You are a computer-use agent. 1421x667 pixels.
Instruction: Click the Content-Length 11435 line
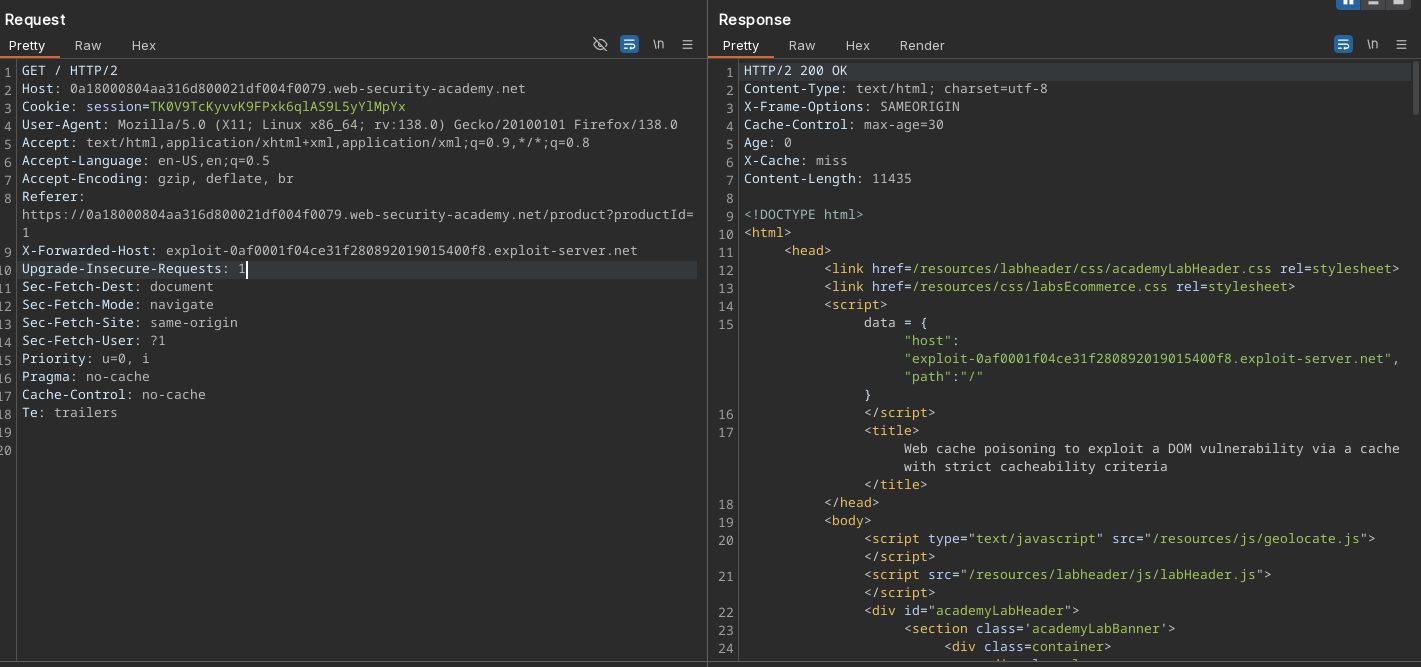tap(828, 178)
